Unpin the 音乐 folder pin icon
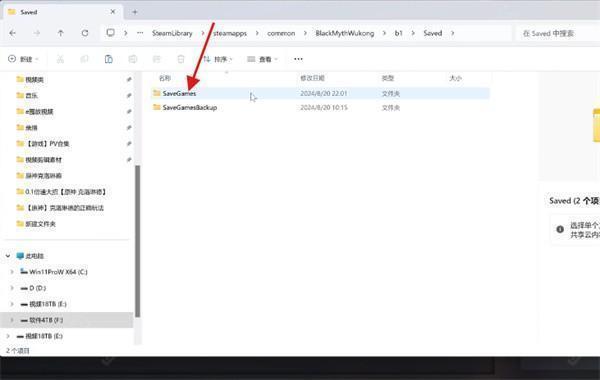Viewport: 600px width, 380px height. pos(129,96)
